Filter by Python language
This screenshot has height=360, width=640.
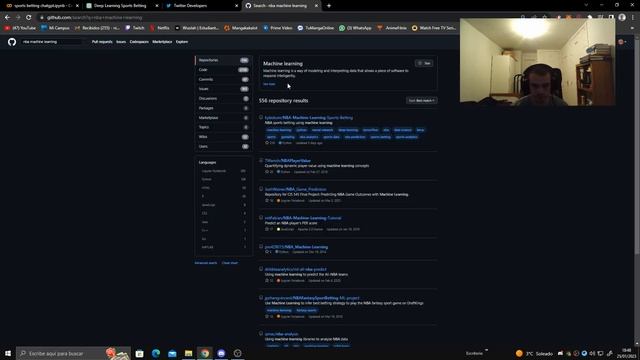pyautogui.click(x=223, y=179)
